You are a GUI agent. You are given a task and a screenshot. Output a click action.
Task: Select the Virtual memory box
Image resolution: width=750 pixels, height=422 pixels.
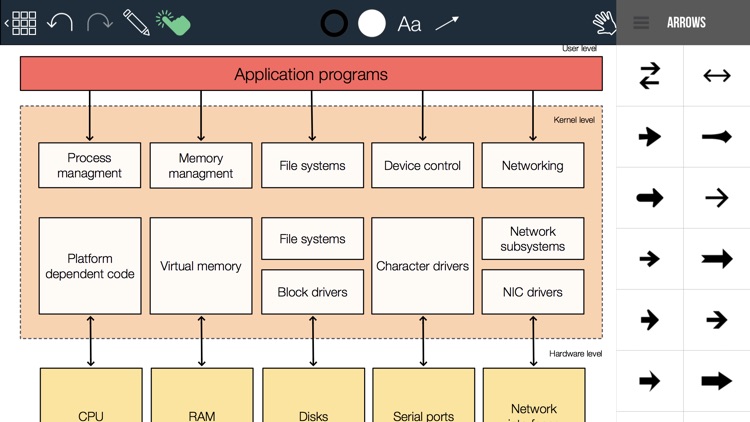point(201,266)
